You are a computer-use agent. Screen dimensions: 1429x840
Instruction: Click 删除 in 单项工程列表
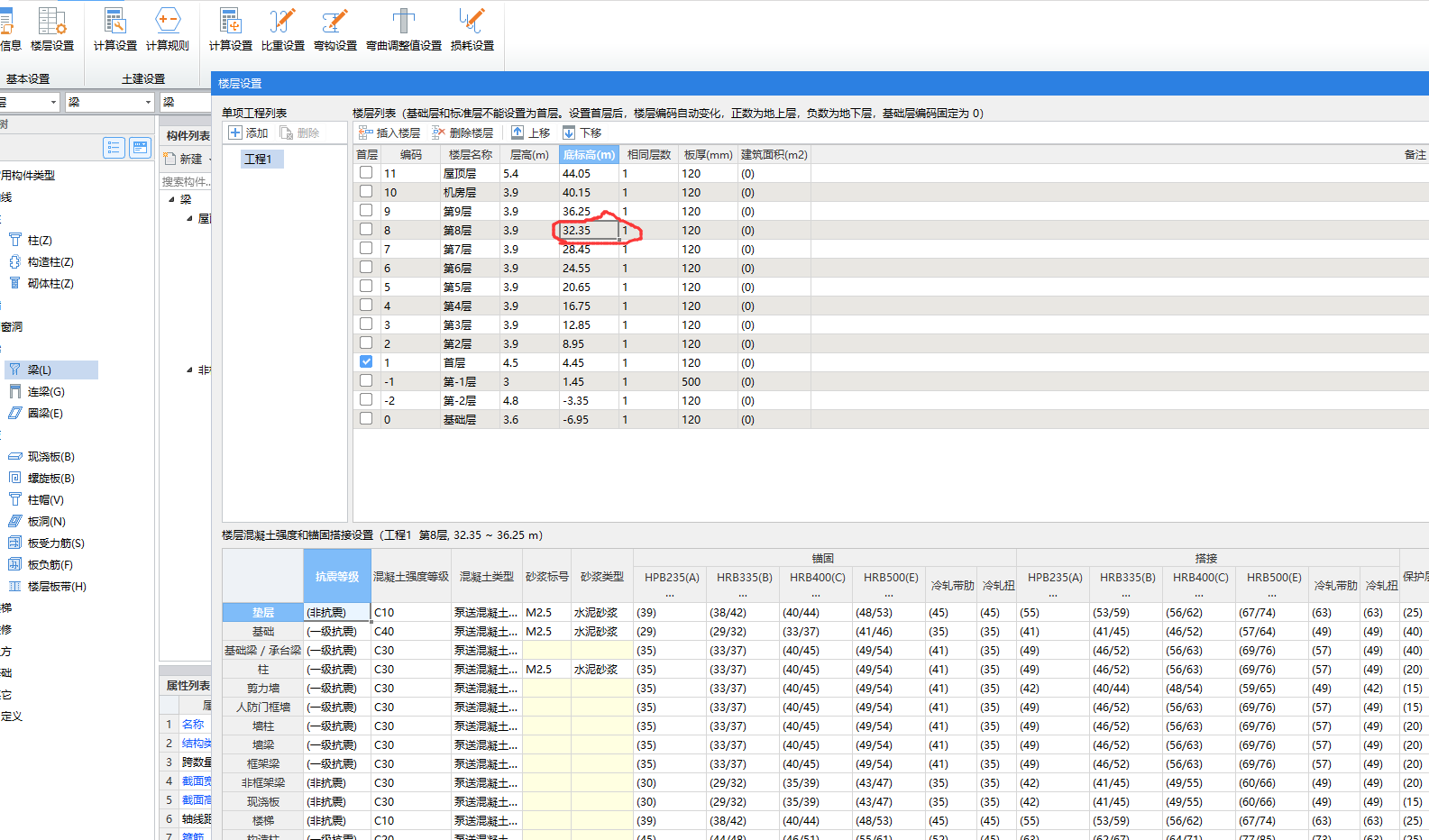tap(299, 132)
